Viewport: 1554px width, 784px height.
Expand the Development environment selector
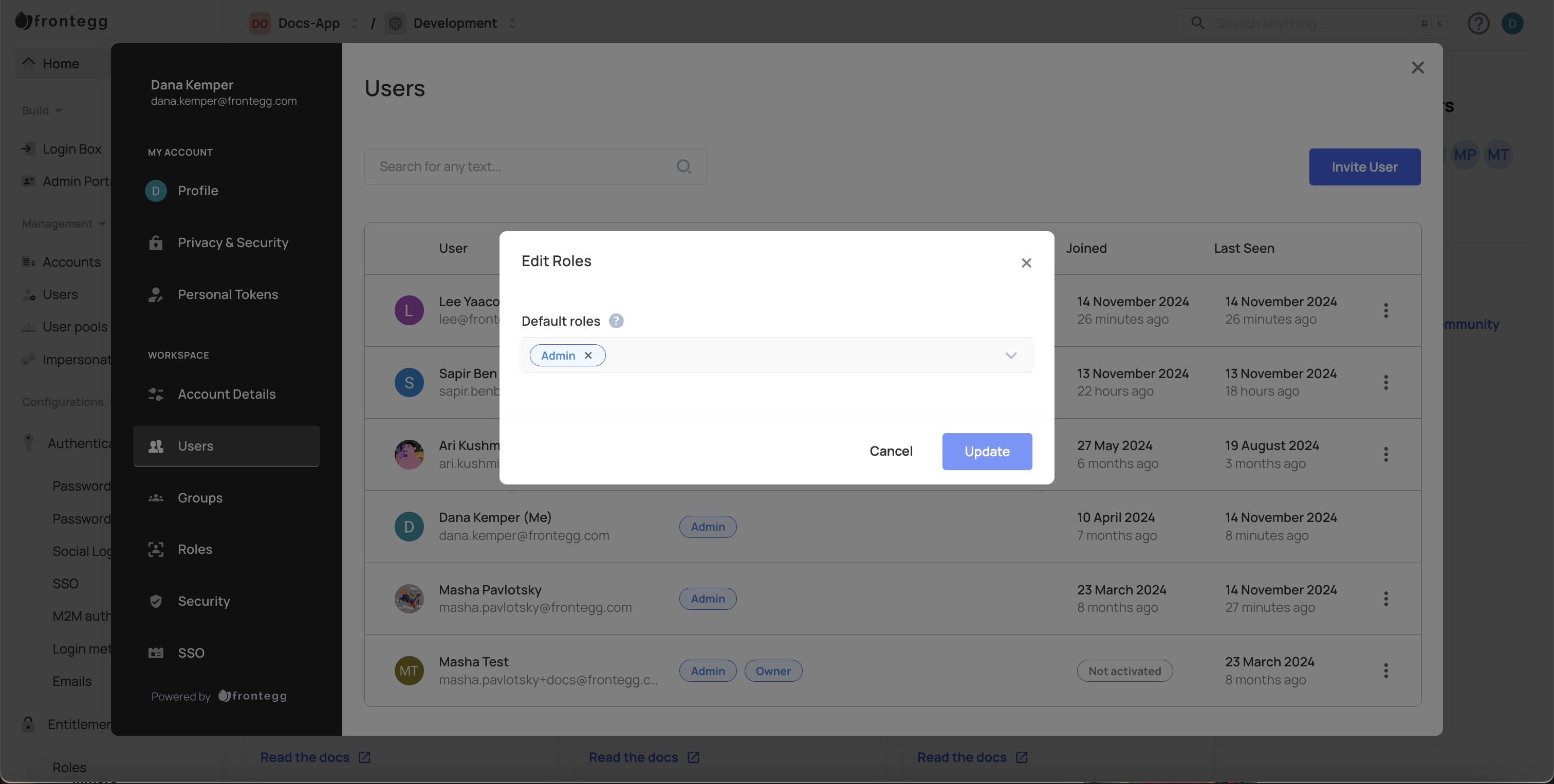(x=512, y=23)
